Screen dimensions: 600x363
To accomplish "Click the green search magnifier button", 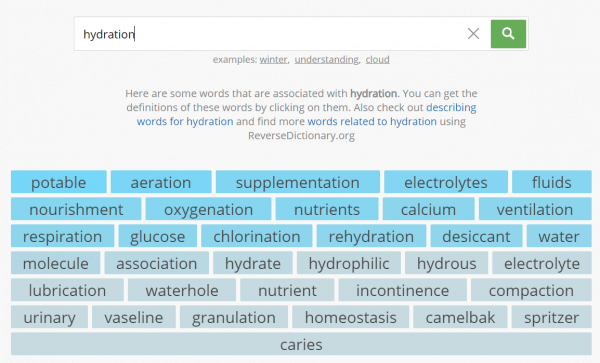I will [508, 34].
